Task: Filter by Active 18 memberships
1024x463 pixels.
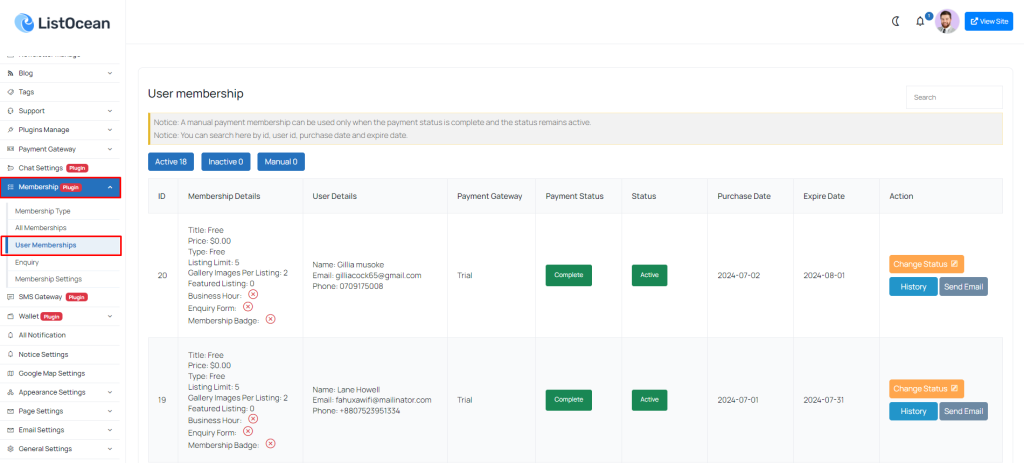Action: [171, 161]
